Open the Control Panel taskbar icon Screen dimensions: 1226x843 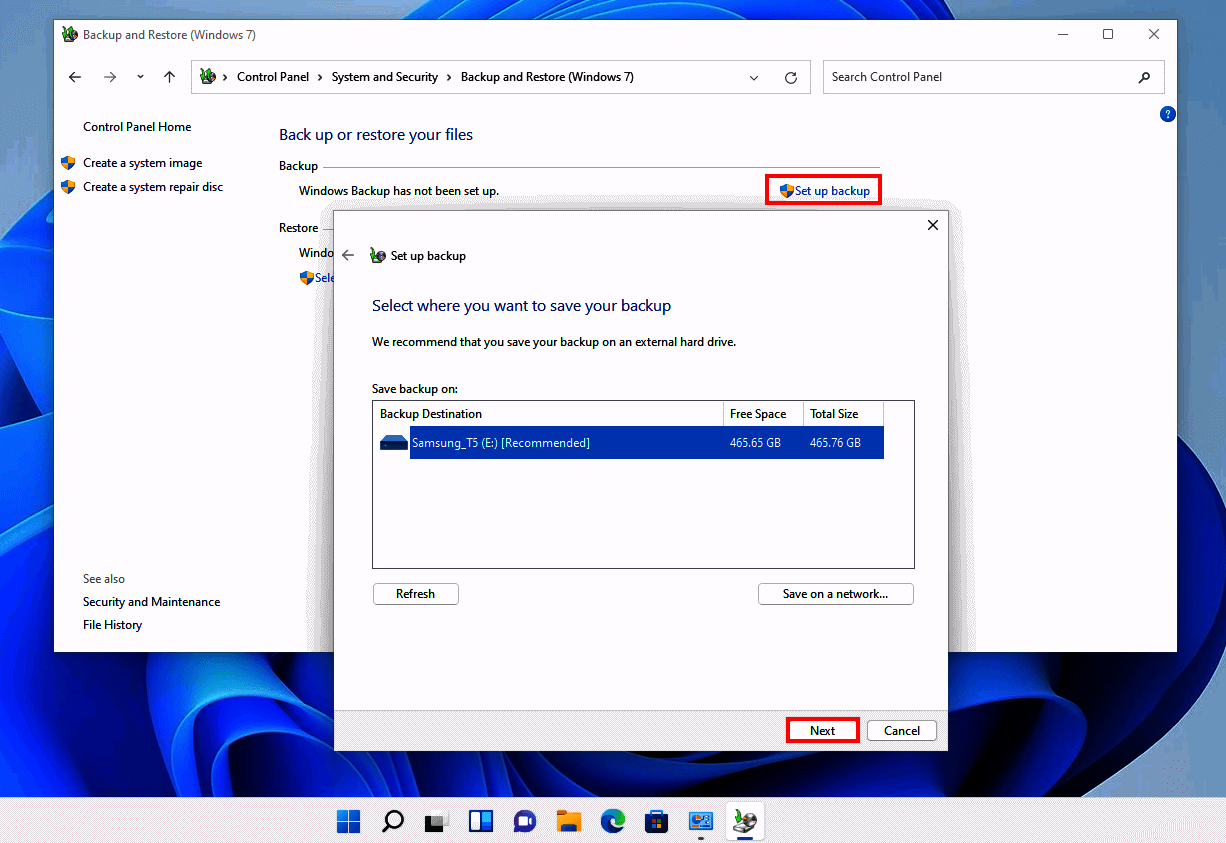point(700,820)
